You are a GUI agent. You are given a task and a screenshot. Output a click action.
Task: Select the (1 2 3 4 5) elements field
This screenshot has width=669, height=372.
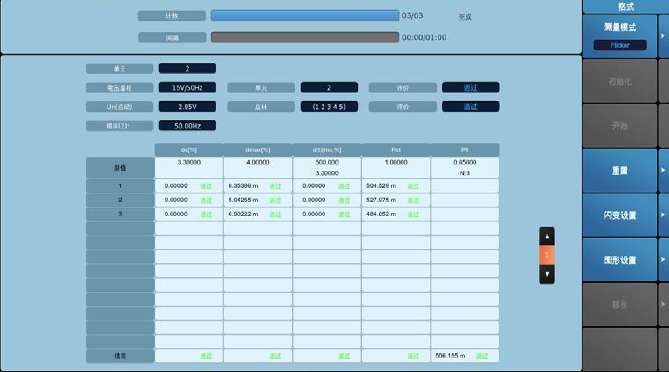pos(329,107)
